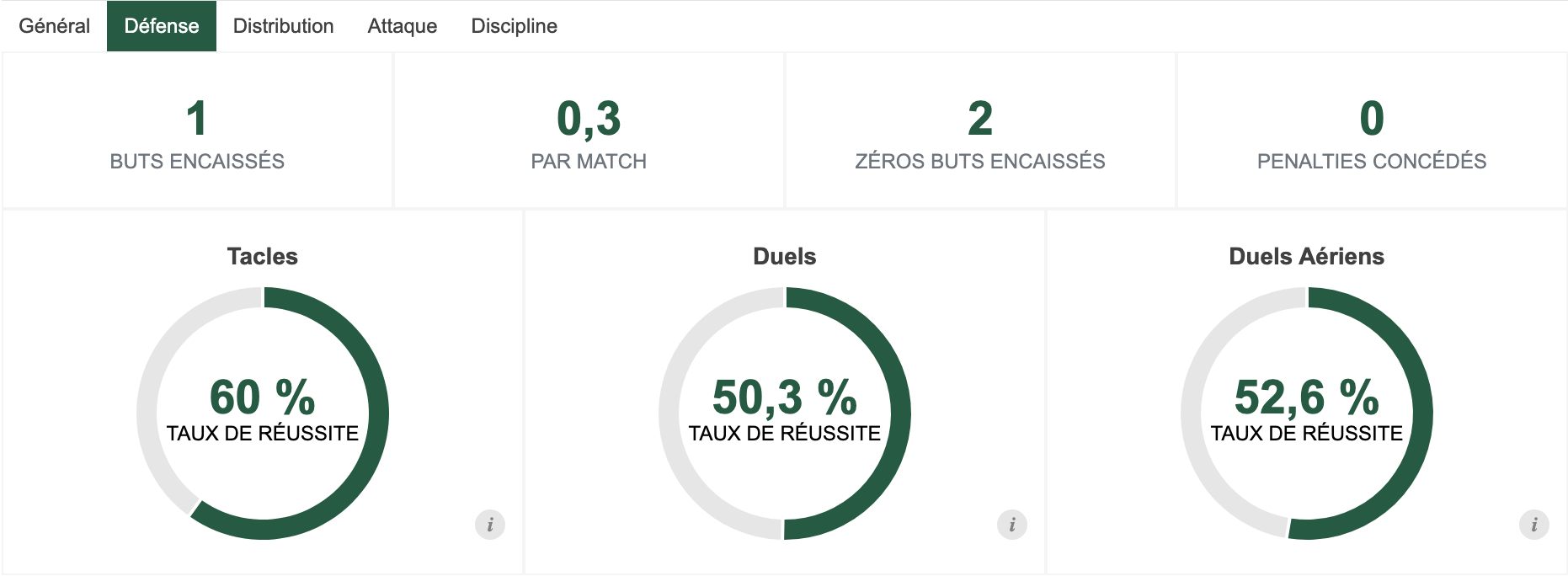Viewport: 1568px width, 576px height.
Task: Click the Duels Aériens 52,6 % ring
Action: click(1422, 413)
